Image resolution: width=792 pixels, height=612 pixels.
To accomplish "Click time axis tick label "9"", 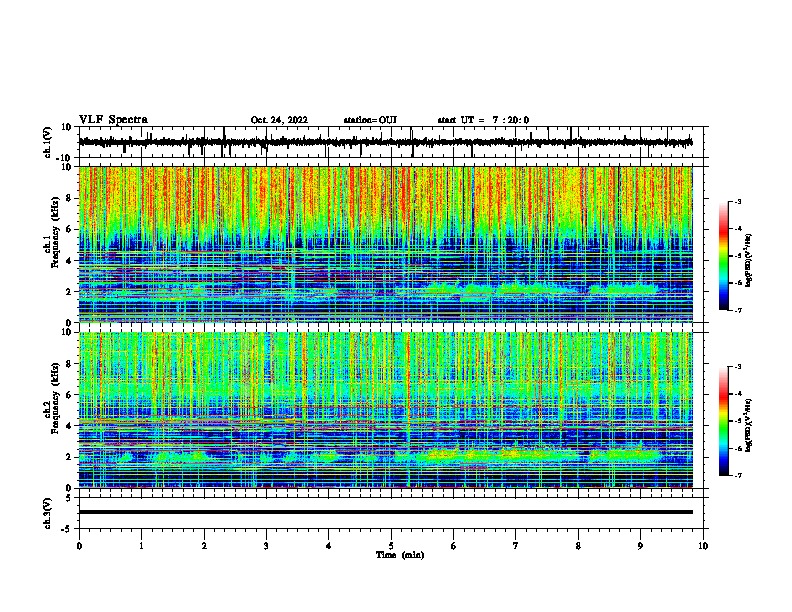I will [x=640, y=546].
